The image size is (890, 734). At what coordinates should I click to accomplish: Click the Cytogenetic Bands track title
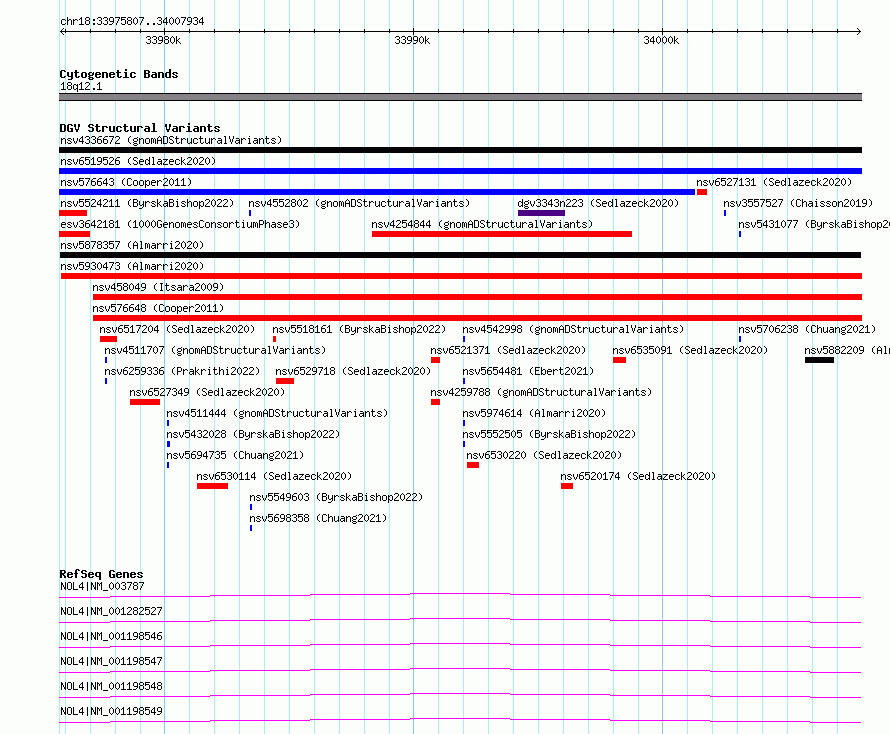tap(119, 74)
